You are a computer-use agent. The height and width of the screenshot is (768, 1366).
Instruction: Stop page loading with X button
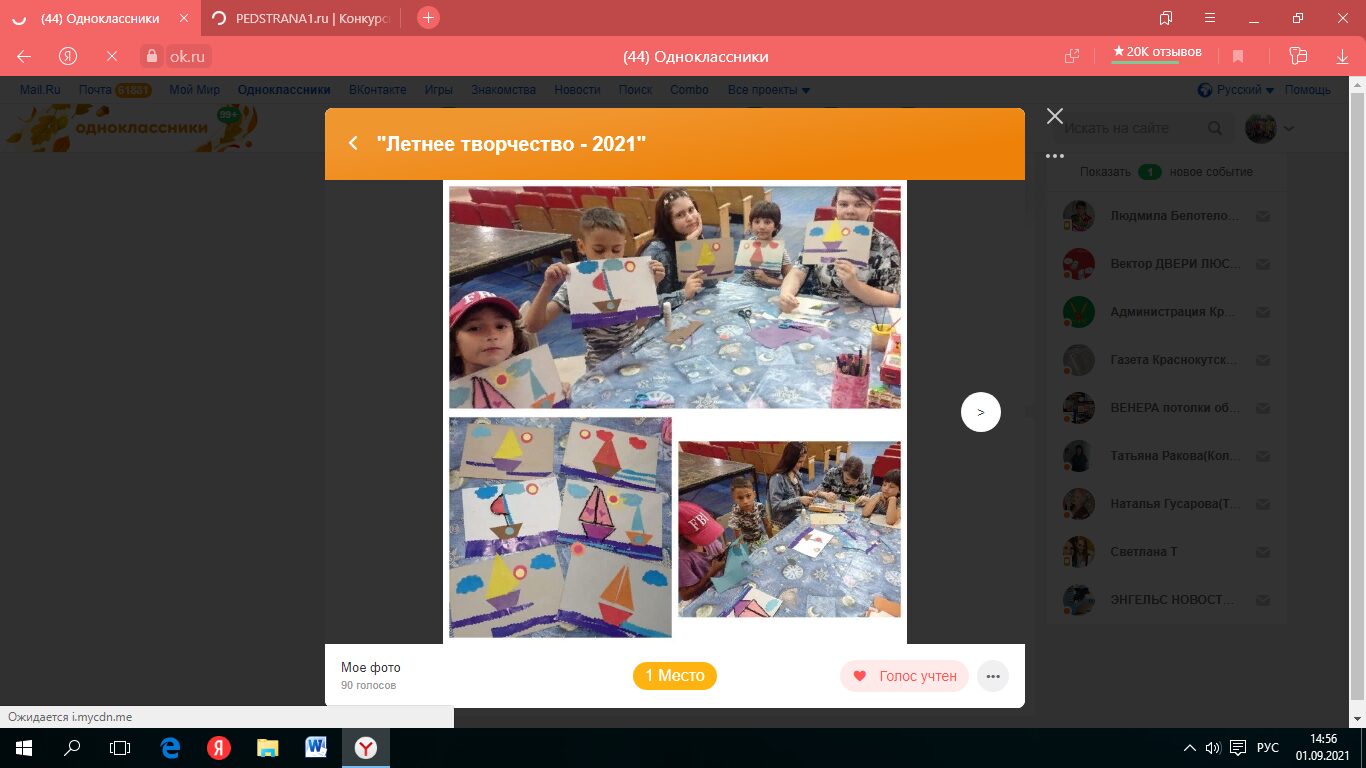[x=111, y=56]
